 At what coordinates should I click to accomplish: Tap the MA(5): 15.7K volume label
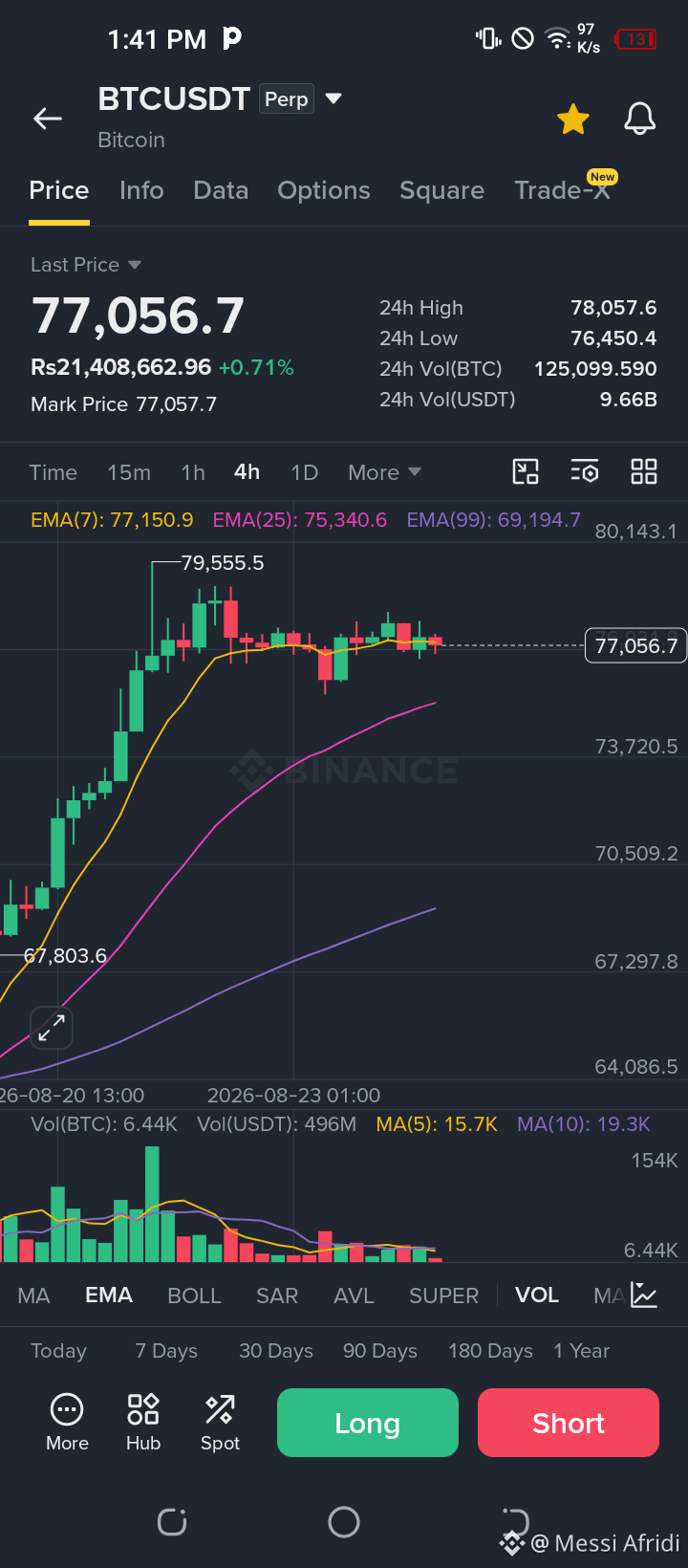coord(437,1124)
